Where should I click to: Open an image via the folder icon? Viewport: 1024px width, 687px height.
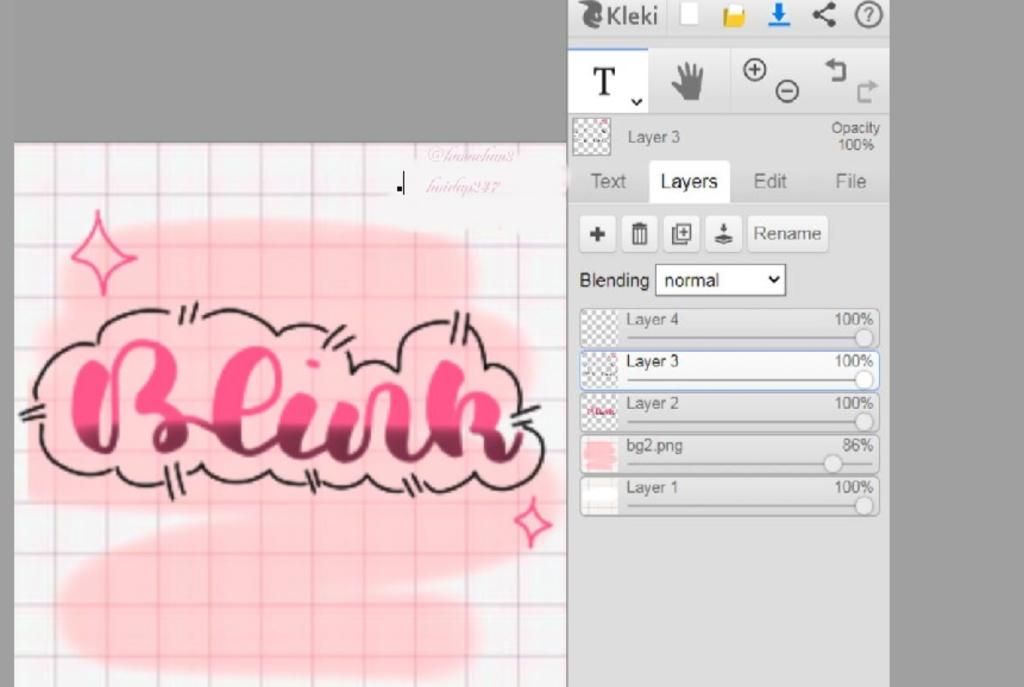[734, 16]
